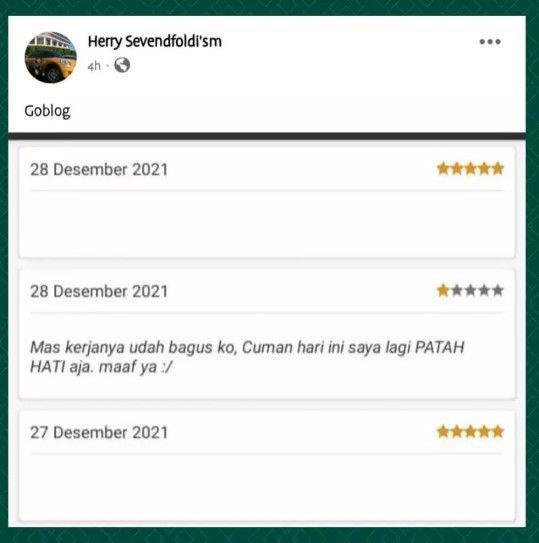Select the post caption text Goblog
This screenshot has width=539, height=543.
coord(47,111)
